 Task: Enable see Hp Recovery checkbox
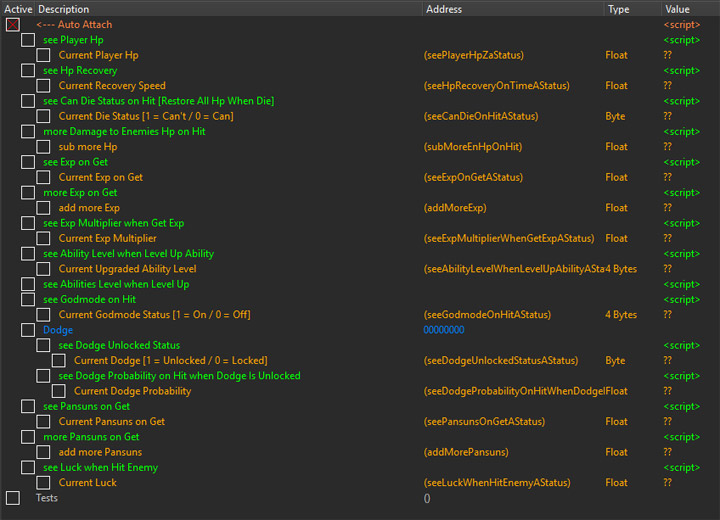pos(28,70)
